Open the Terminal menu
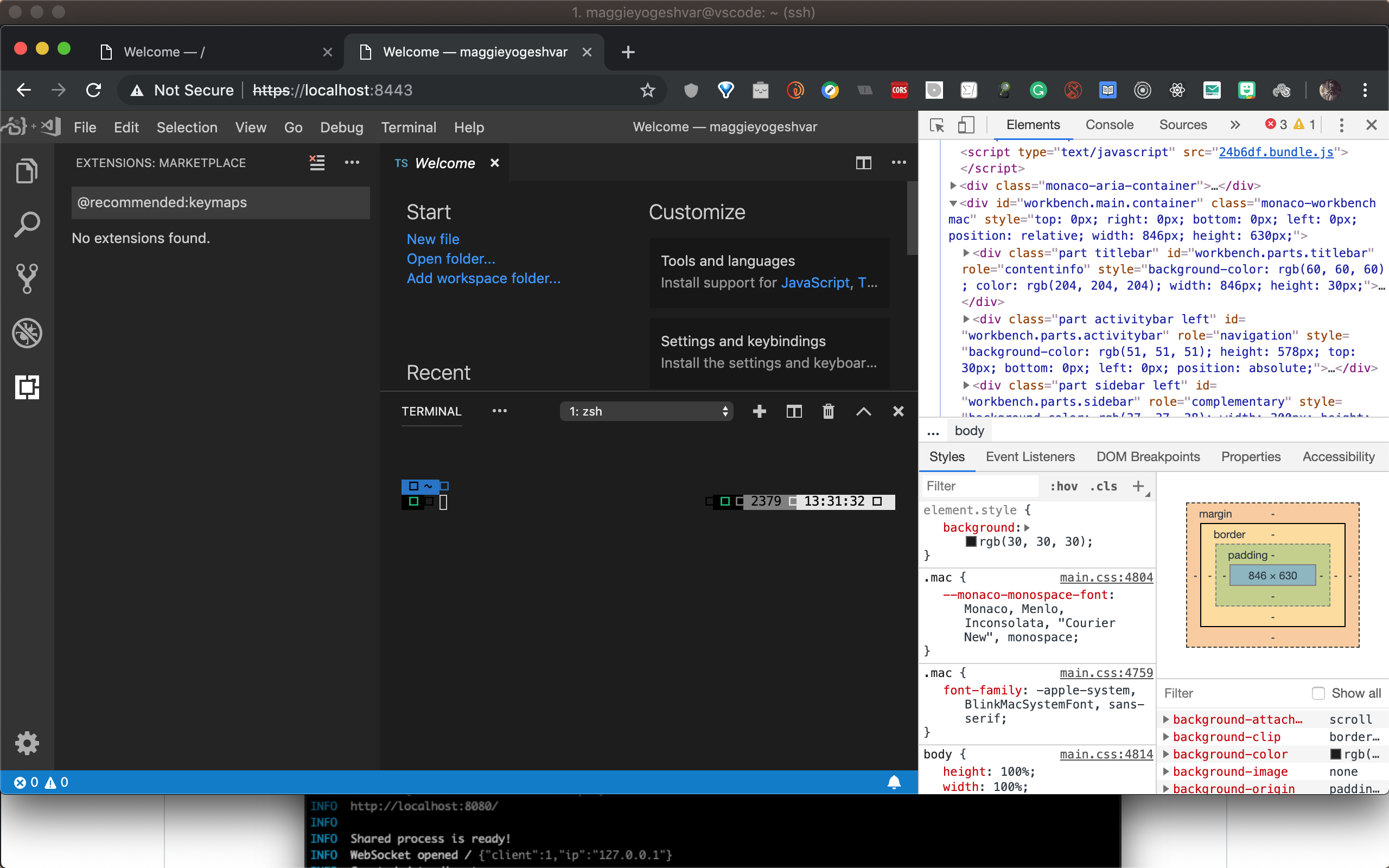Image resolution: width=1389 pixels, height=868 pixels. [x=408, y=127]
